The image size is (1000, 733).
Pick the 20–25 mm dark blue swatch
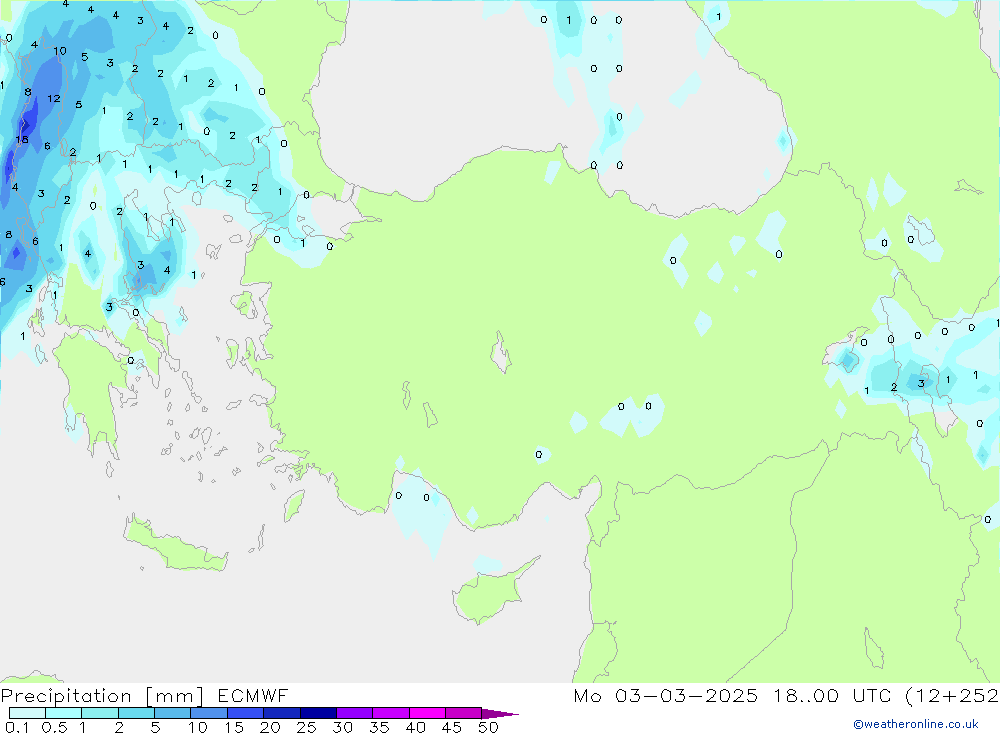point(281,713)
